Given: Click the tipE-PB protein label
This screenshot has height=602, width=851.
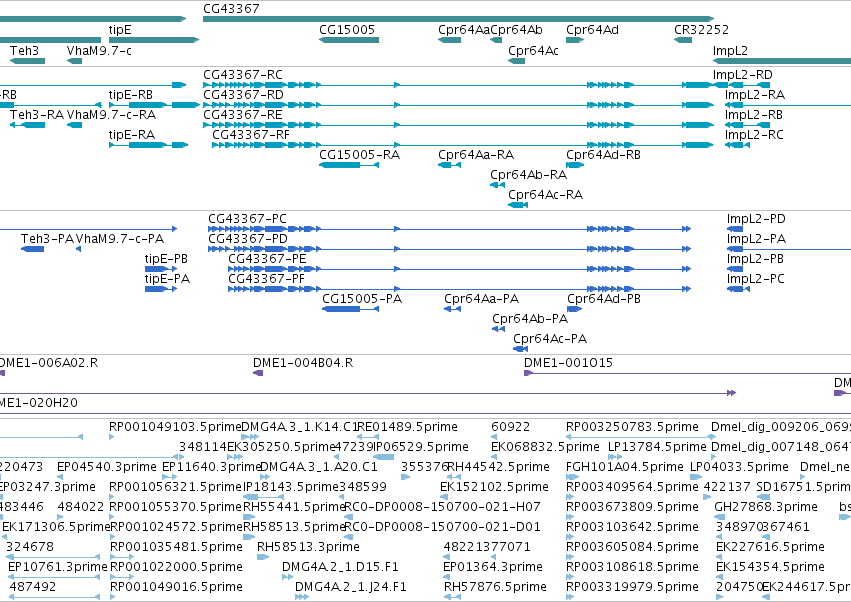Looking at the screenshot, I should pos(166,259).
